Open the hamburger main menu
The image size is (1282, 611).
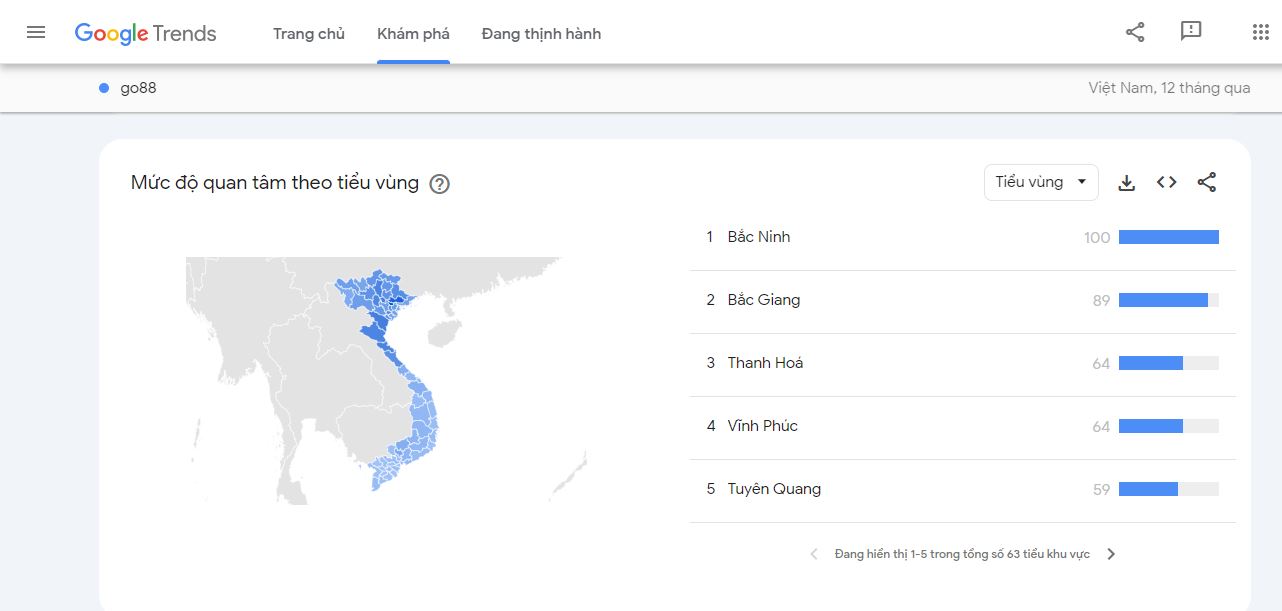pos(36,32)
